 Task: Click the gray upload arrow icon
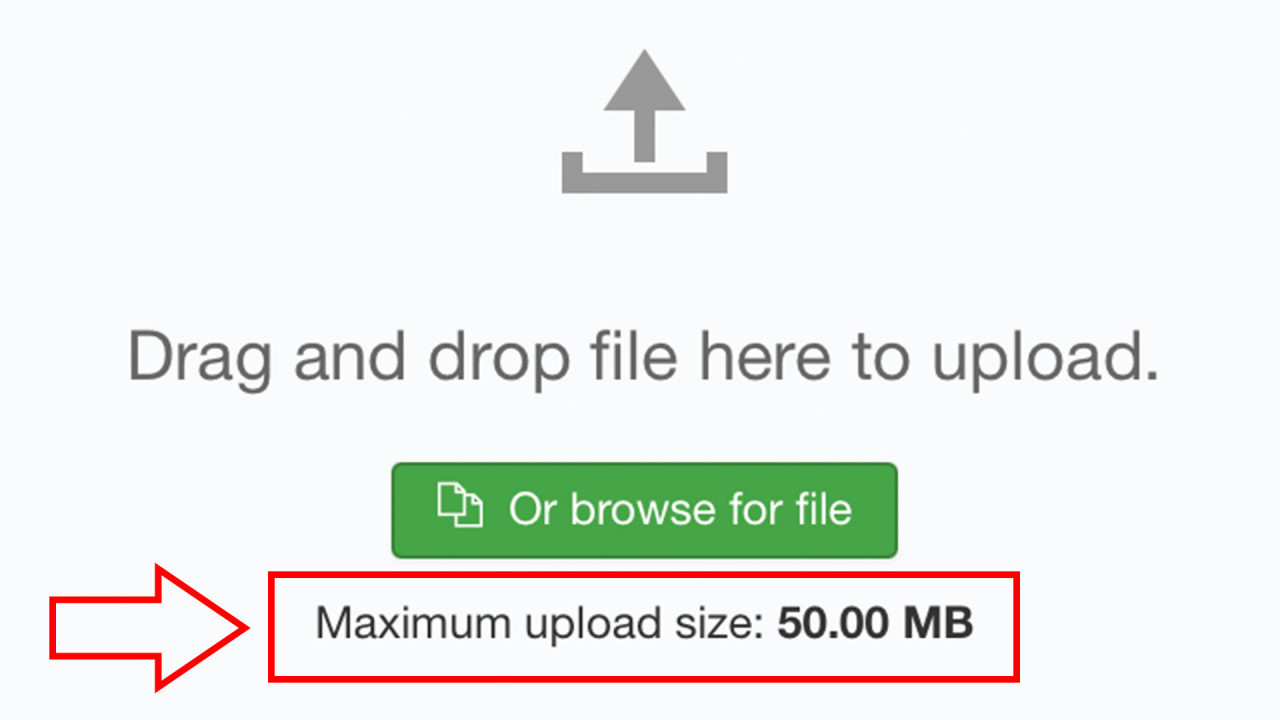[x=644, y=122]
